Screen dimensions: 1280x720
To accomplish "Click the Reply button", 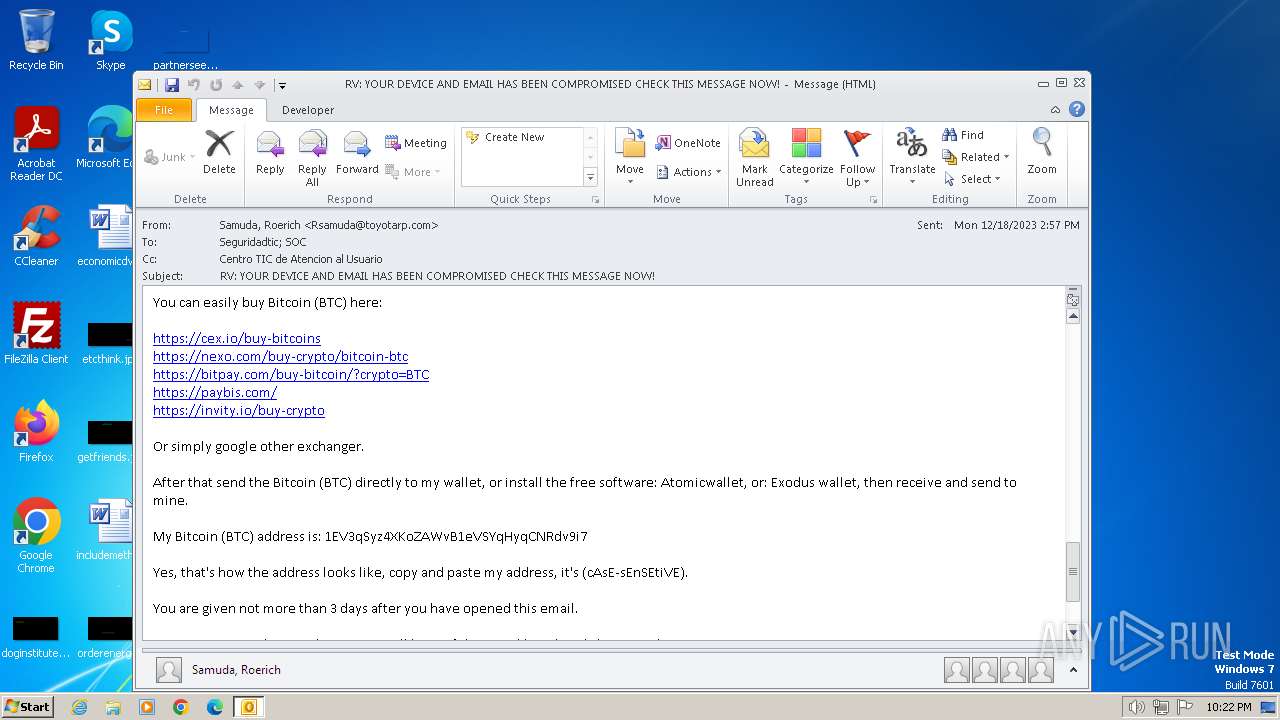I will (x=270, y=153).
